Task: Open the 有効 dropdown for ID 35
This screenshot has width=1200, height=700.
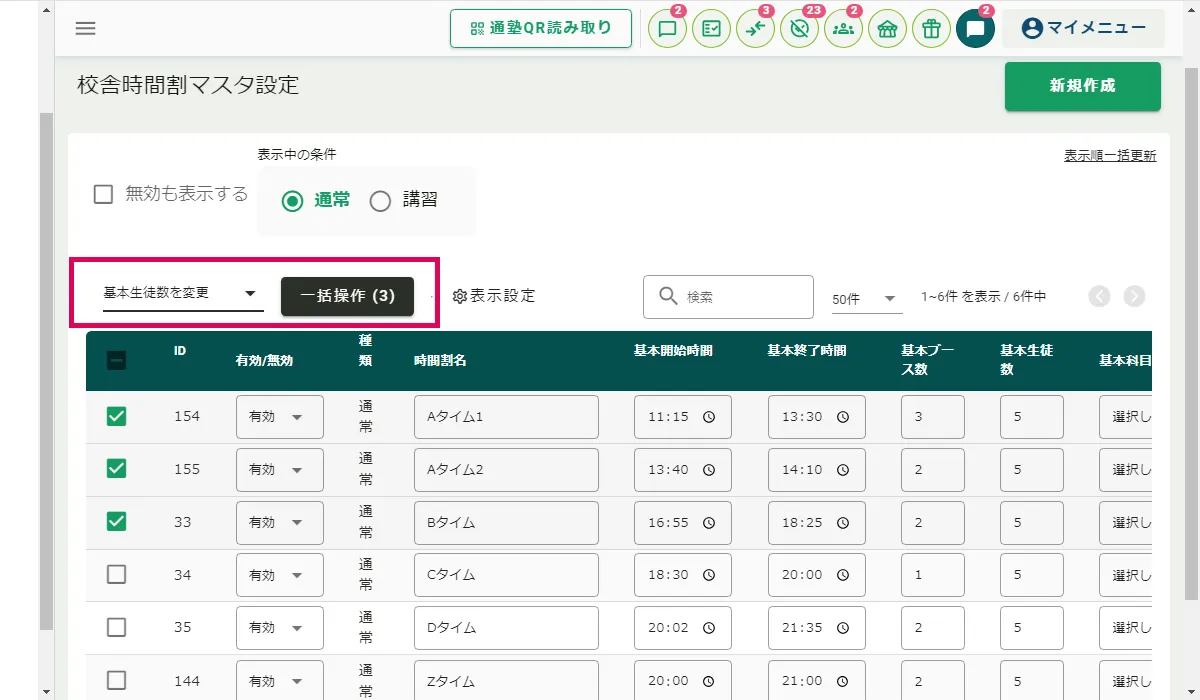Action: [280, 628]
